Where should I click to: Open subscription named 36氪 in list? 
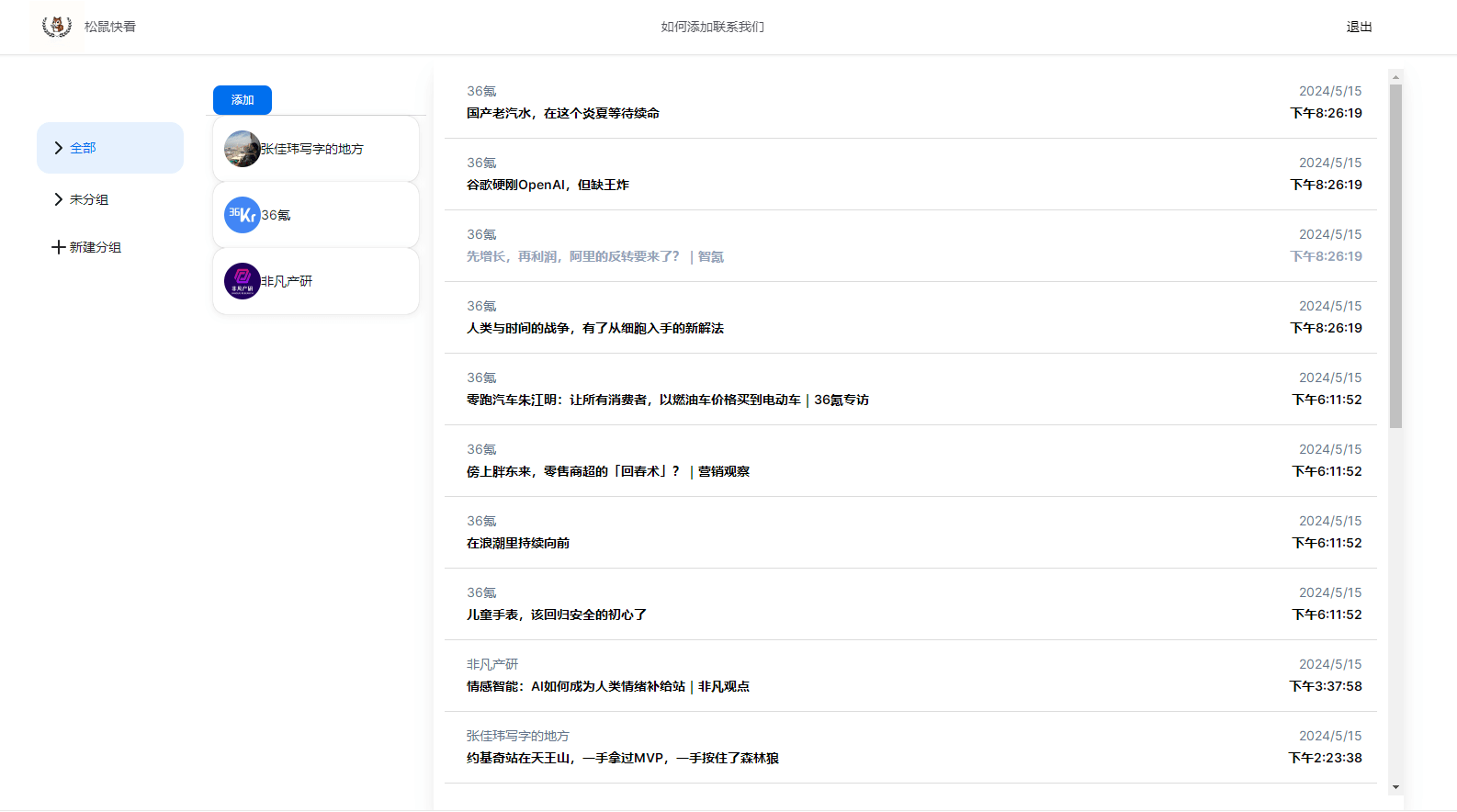pos(316,215)
